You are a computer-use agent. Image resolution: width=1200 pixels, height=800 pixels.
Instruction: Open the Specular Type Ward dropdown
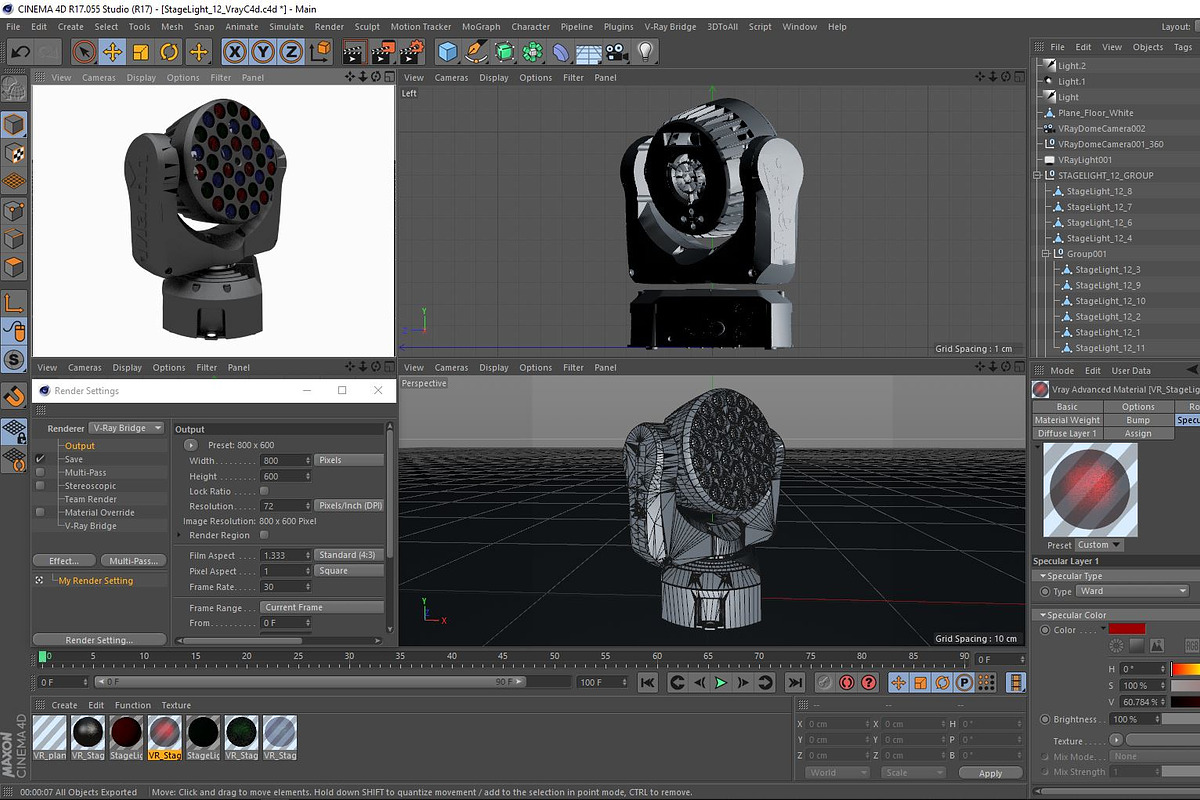click(x=1132, y=591)
